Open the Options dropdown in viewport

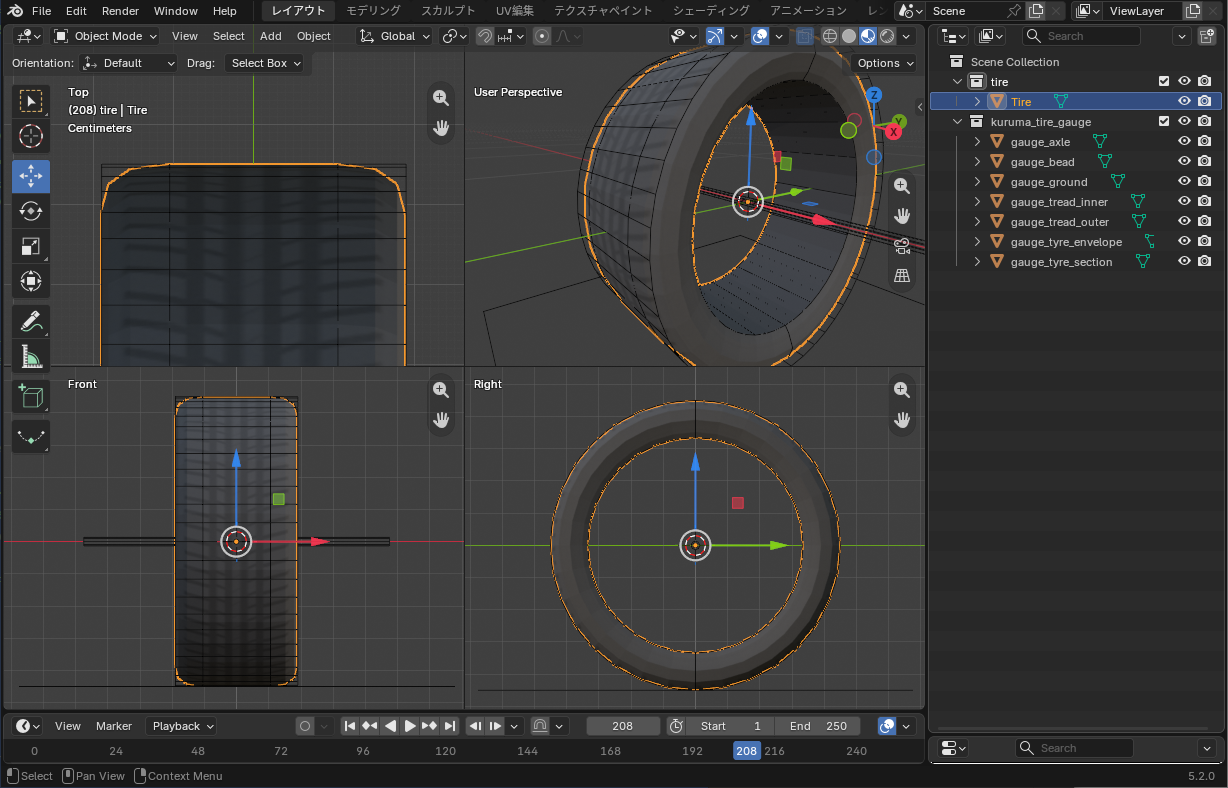click(885, 63)
